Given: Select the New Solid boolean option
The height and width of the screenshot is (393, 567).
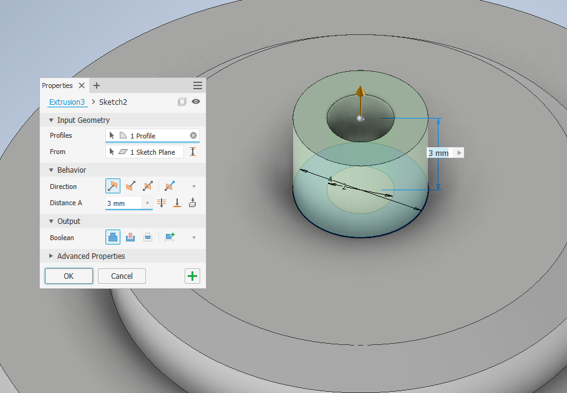Looking at the screenshot, I should pyautogui.click(x=170, y=238).
